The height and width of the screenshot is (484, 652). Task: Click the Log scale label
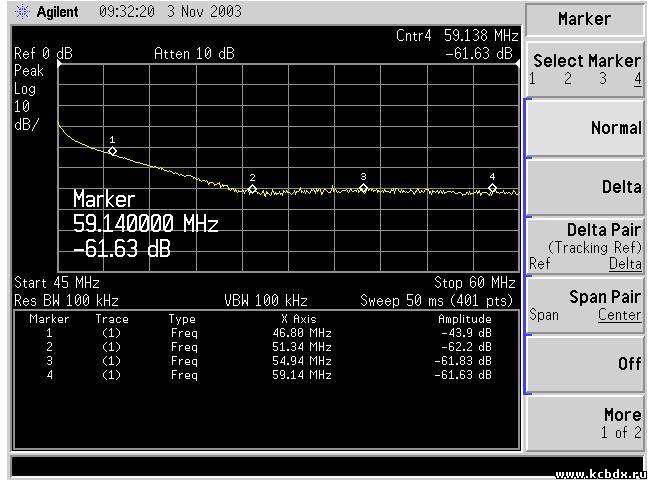coord(25,89)
